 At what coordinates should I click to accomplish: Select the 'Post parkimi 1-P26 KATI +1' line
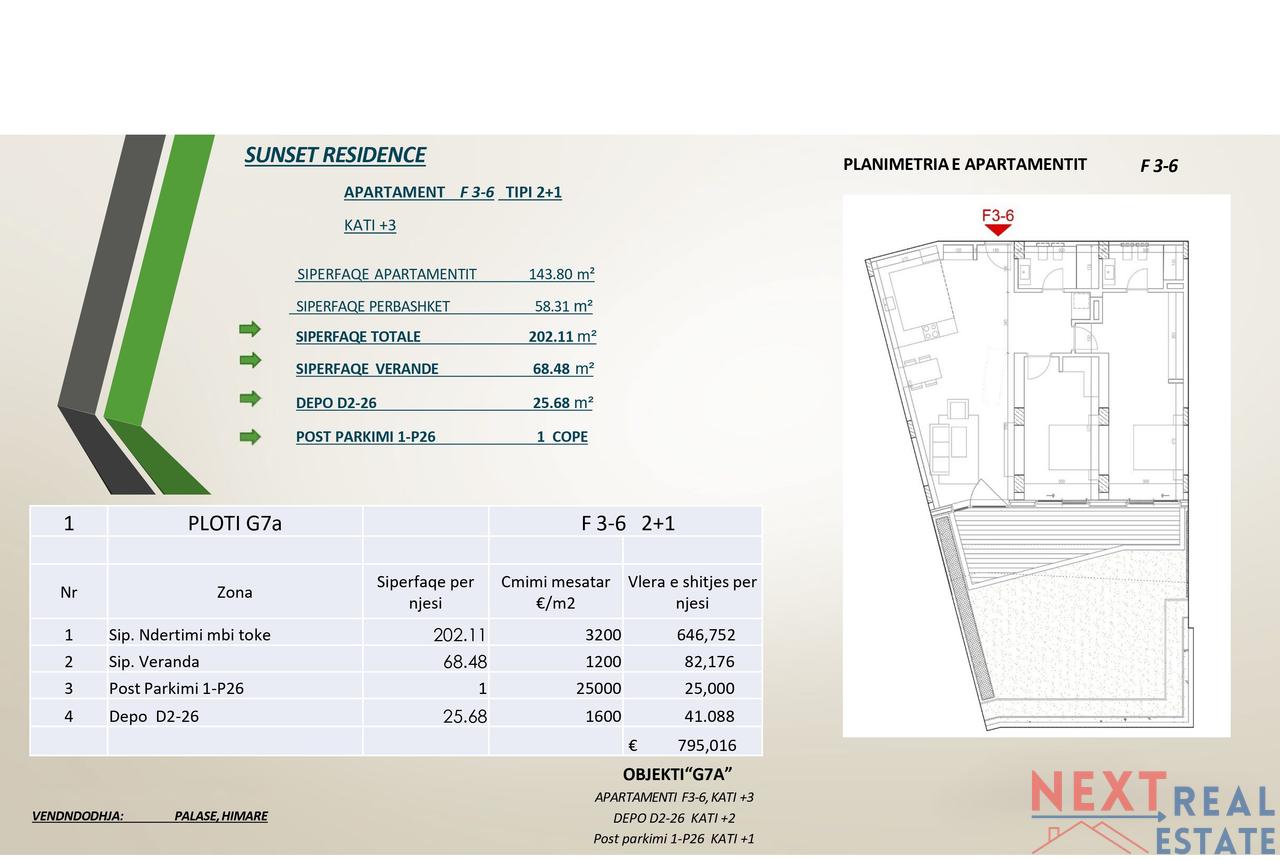[x=674, y=839]
